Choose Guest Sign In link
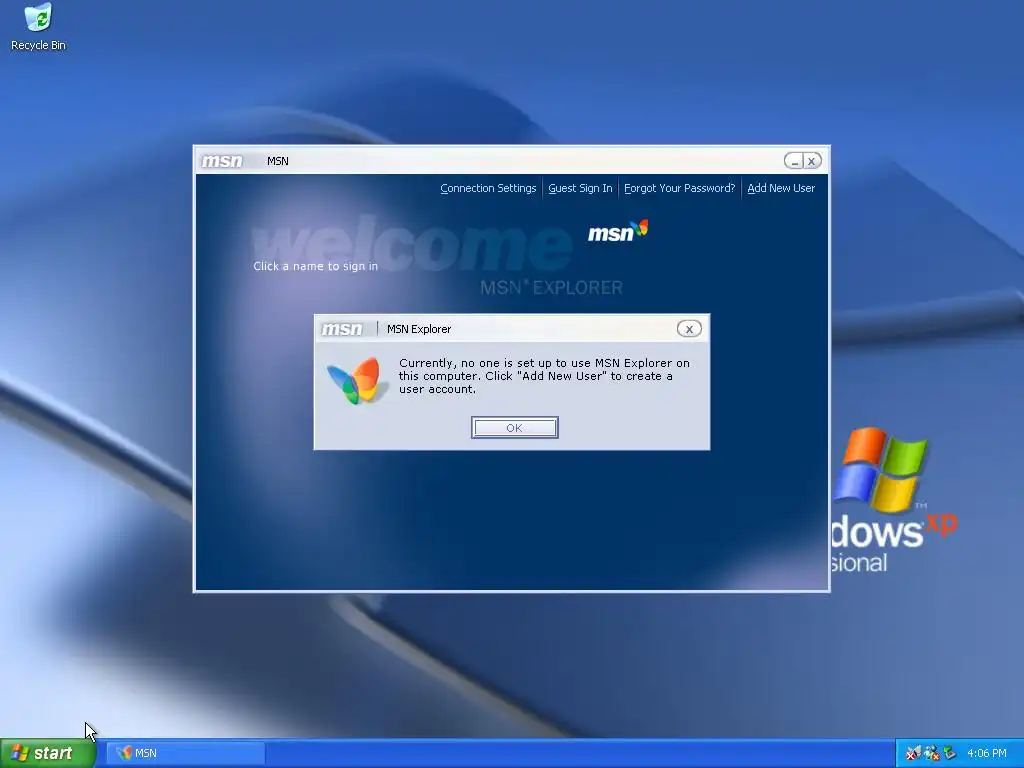The height and width of the screenshot is (768, 1024). coord(580,188)
